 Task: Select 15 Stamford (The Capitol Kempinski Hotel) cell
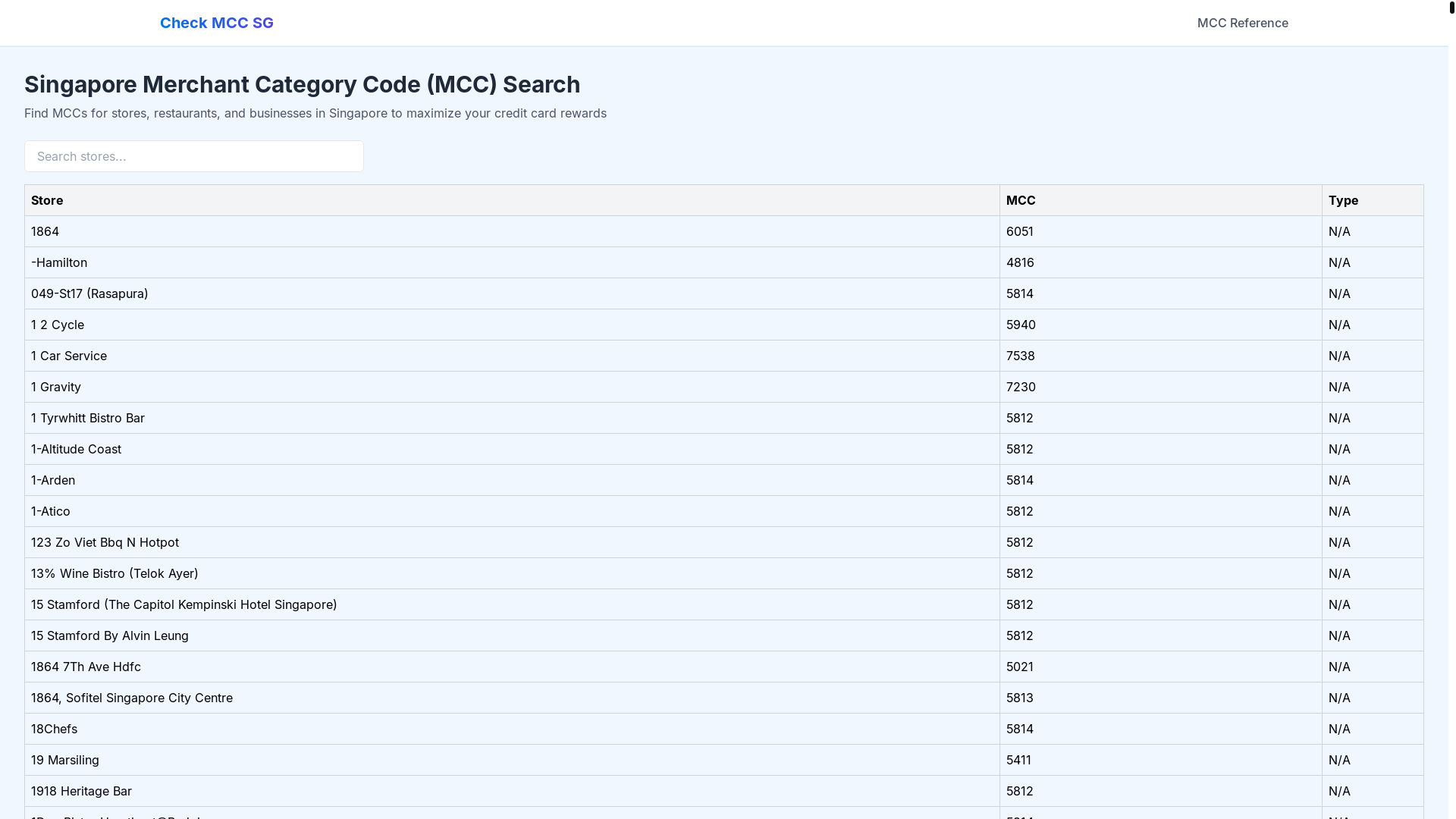point(512,604)
